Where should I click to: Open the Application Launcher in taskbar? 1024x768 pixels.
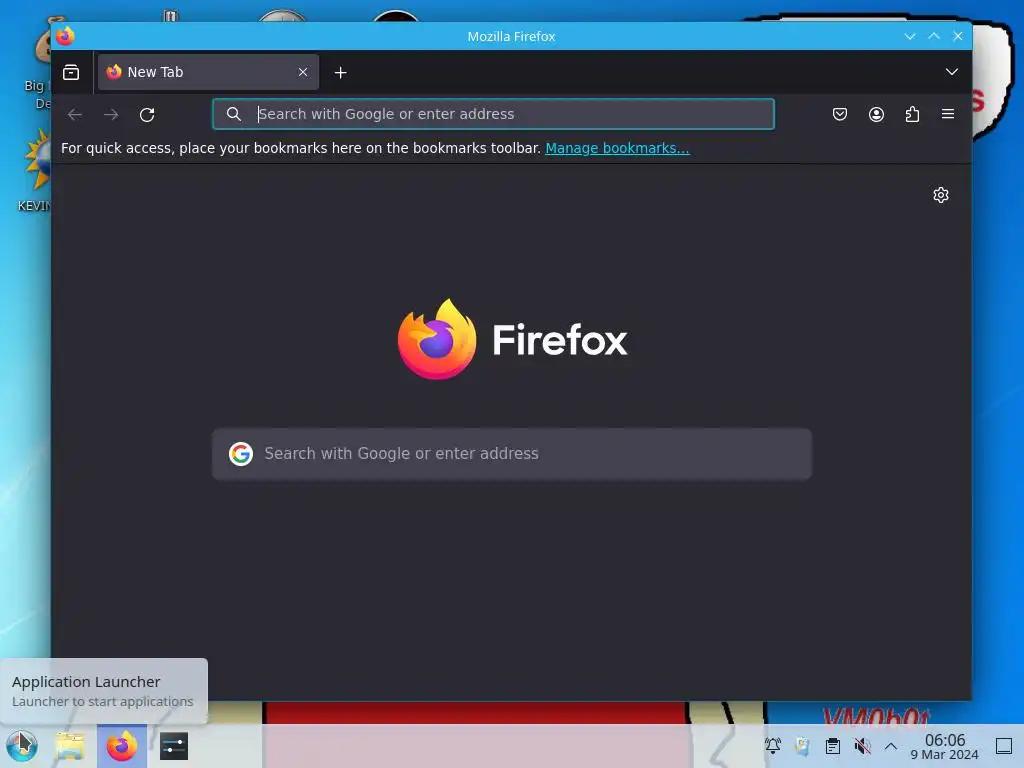point(22,746)
